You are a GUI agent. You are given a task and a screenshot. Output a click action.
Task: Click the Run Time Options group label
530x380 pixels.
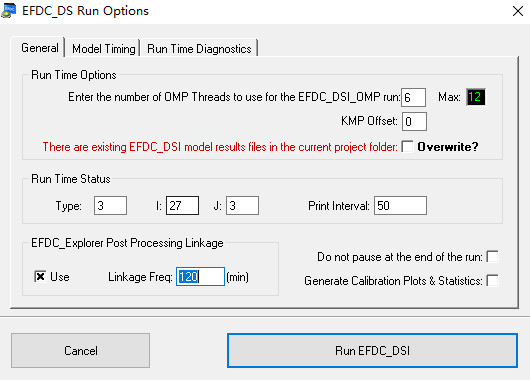74,75
